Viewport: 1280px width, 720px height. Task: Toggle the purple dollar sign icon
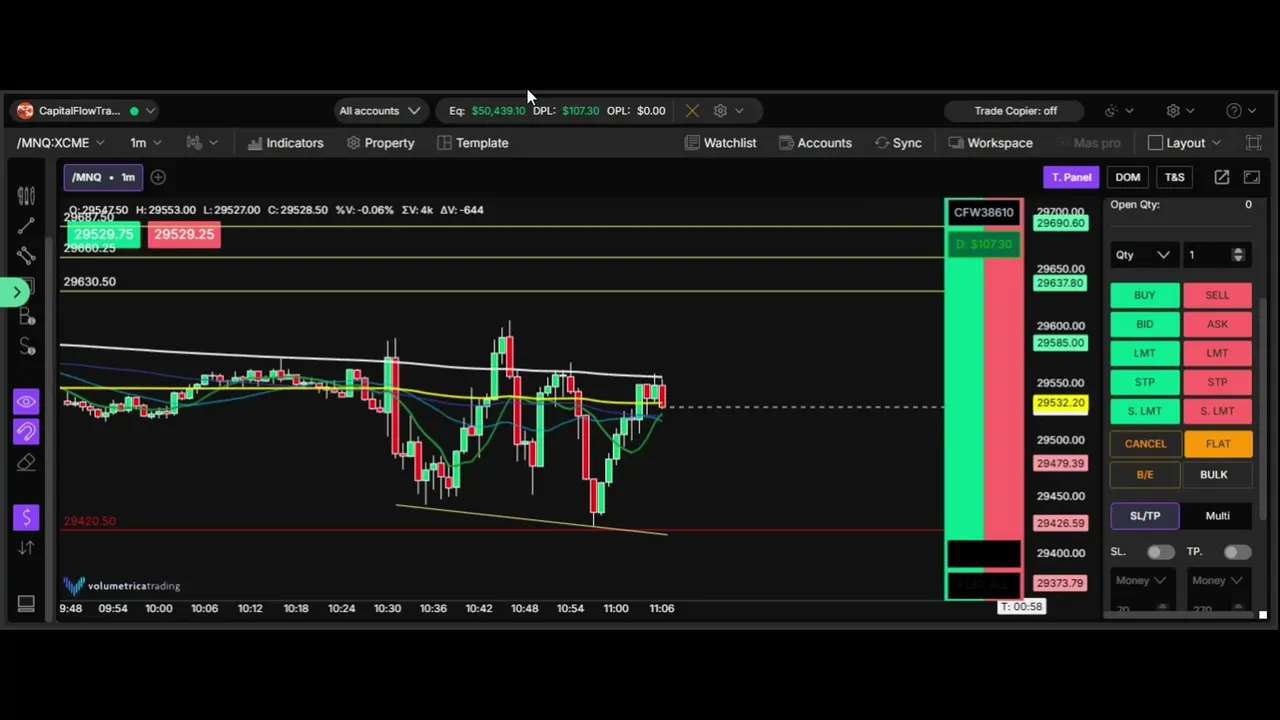[26, 517]
